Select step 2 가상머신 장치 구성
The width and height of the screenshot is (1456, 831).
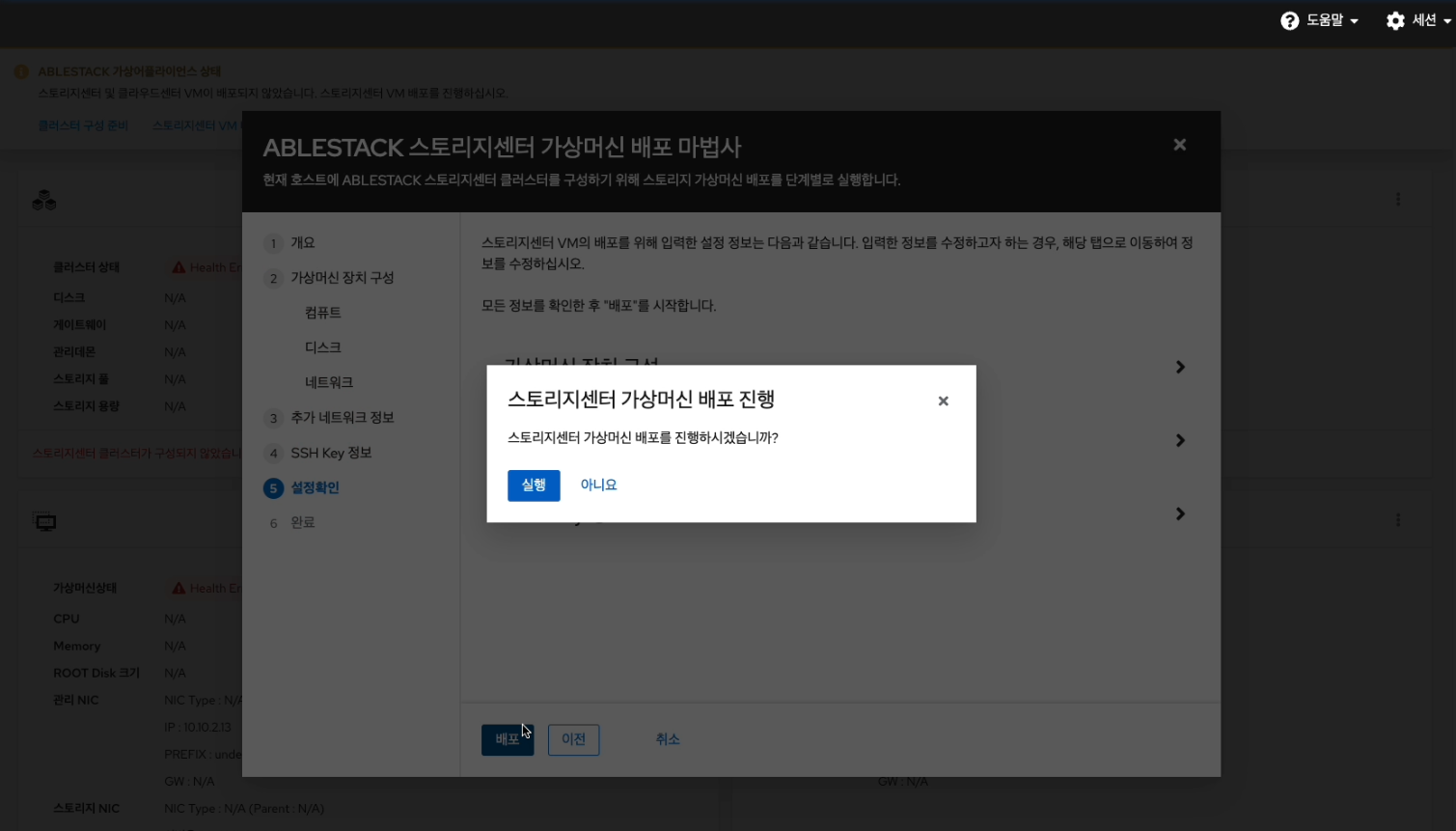(343, 278)
